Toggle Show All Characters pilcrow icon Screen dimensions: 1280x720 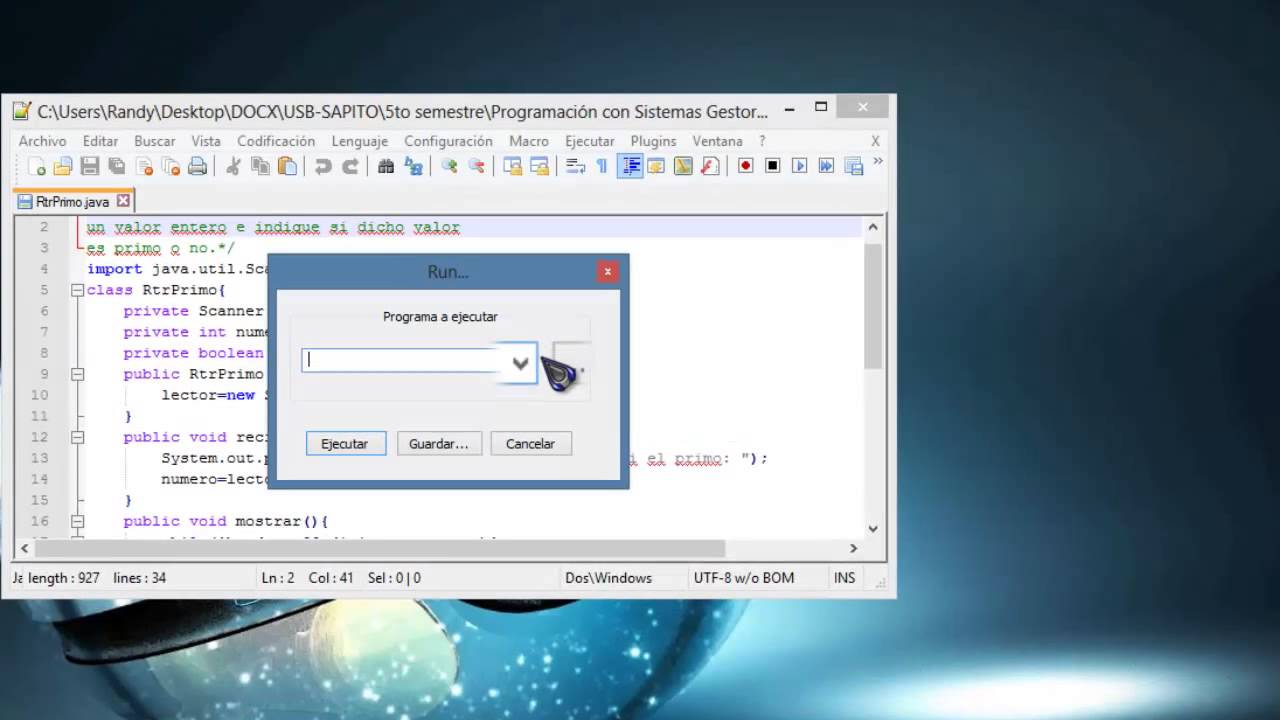pos(602,166)
